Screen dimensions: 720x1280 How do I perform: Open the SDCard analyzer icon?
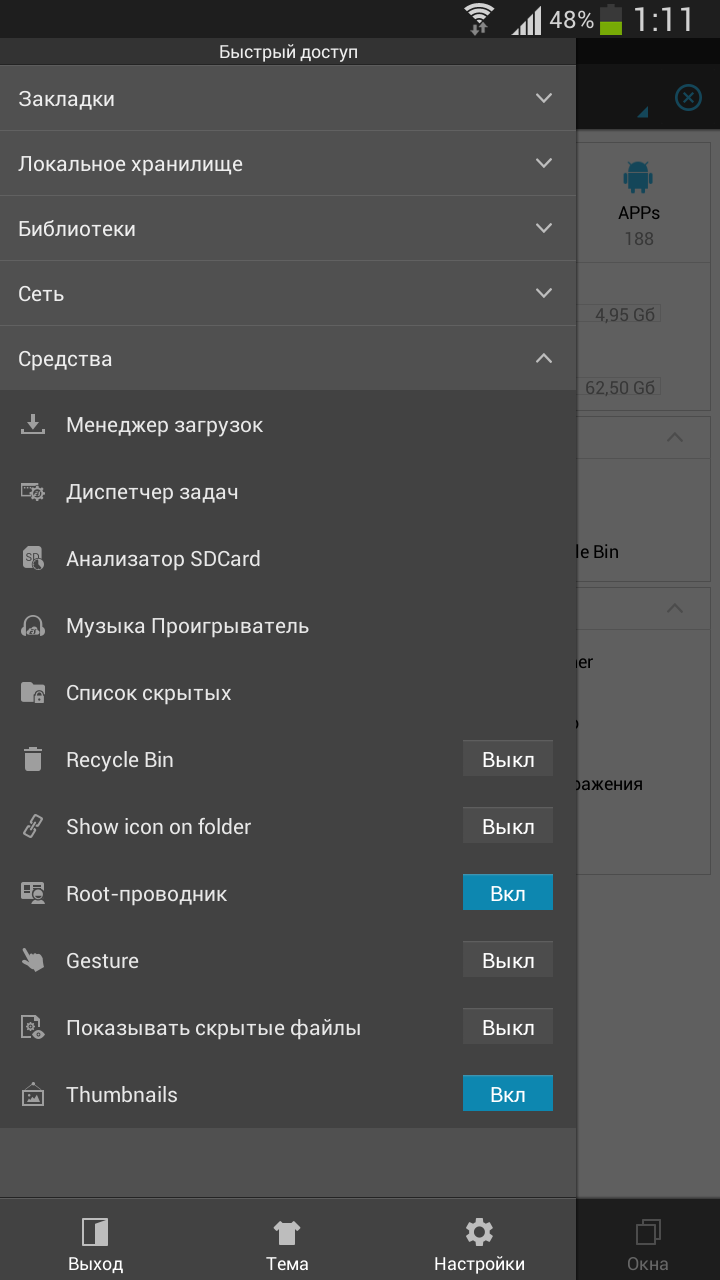(33, 559)
